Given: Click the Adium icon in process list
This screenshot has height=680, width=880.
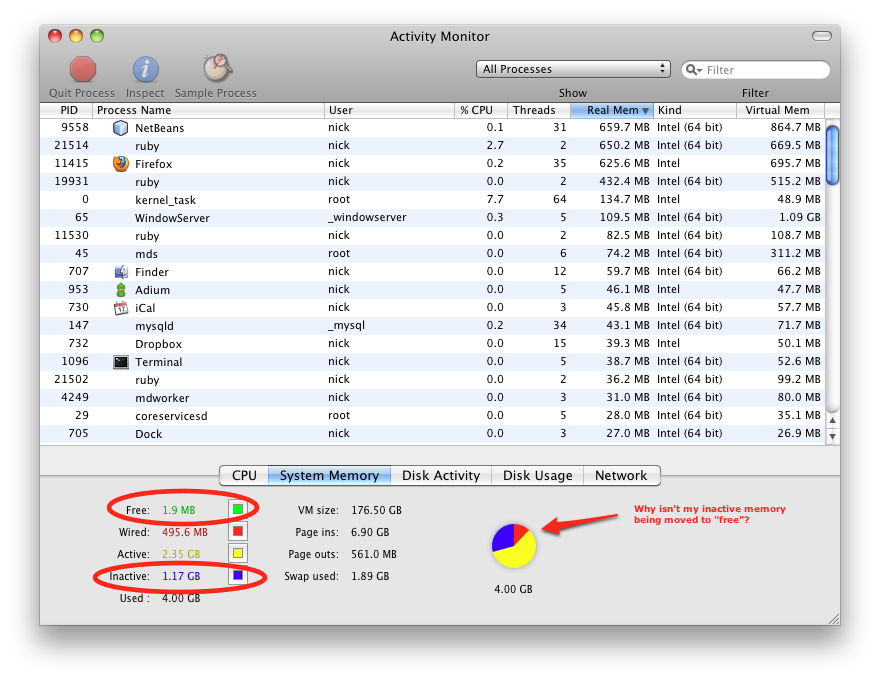Looking at the screenshot, I should pyautogui.click(x=121, y=290).
